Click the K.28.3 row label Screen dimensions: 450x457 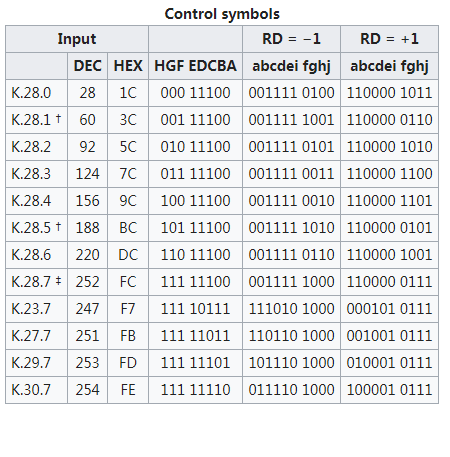point(31,174)
